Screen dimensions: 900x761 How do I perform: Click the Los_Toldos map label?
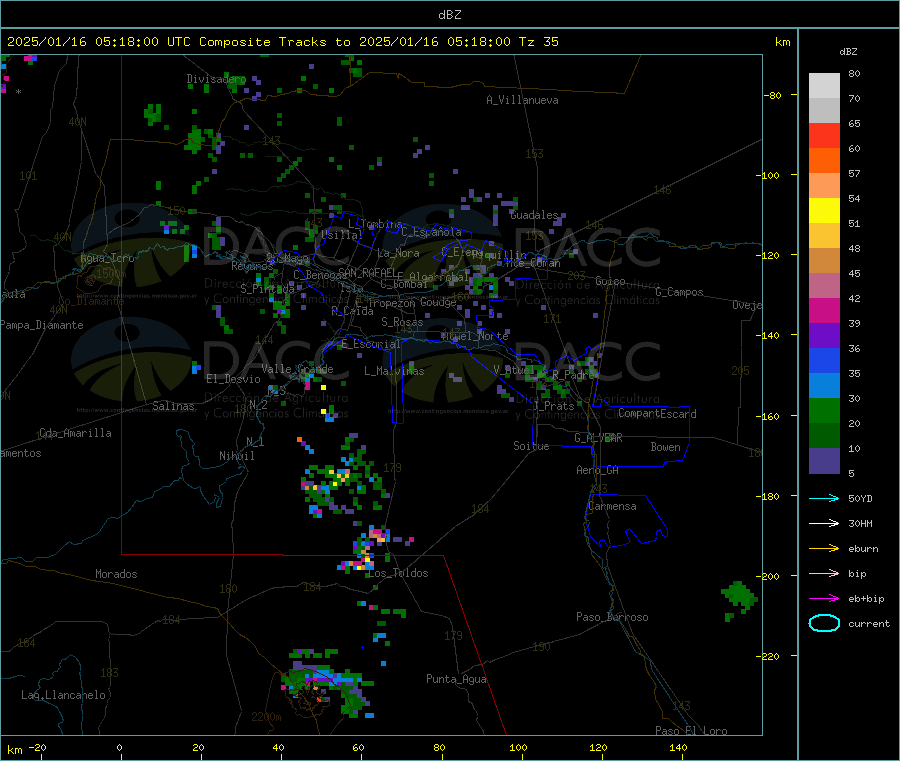398,573
